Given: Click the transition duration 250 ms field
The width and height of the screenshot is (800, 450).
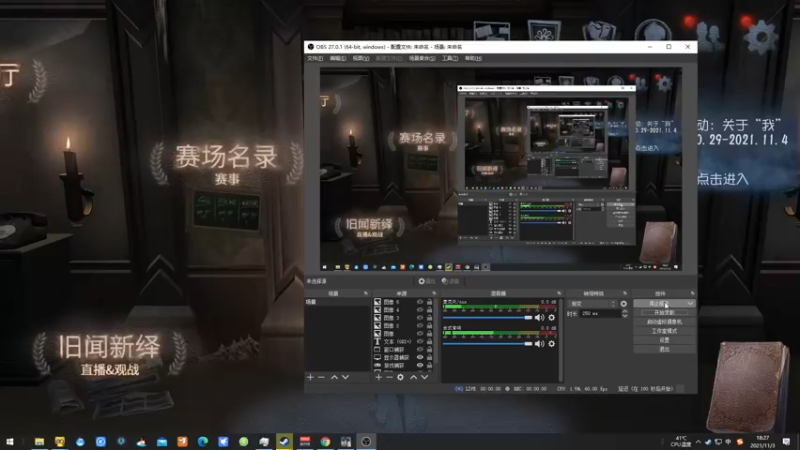Looking at the screenshot, I should (x=600, y=314).
